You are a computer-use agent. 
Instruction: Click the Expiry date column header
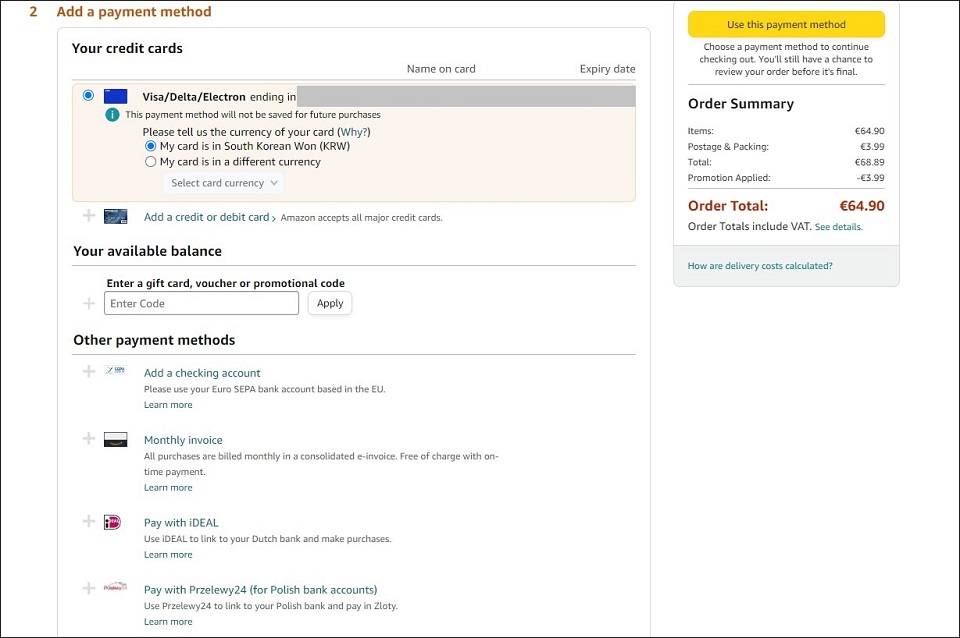click(x=607, y=69)
